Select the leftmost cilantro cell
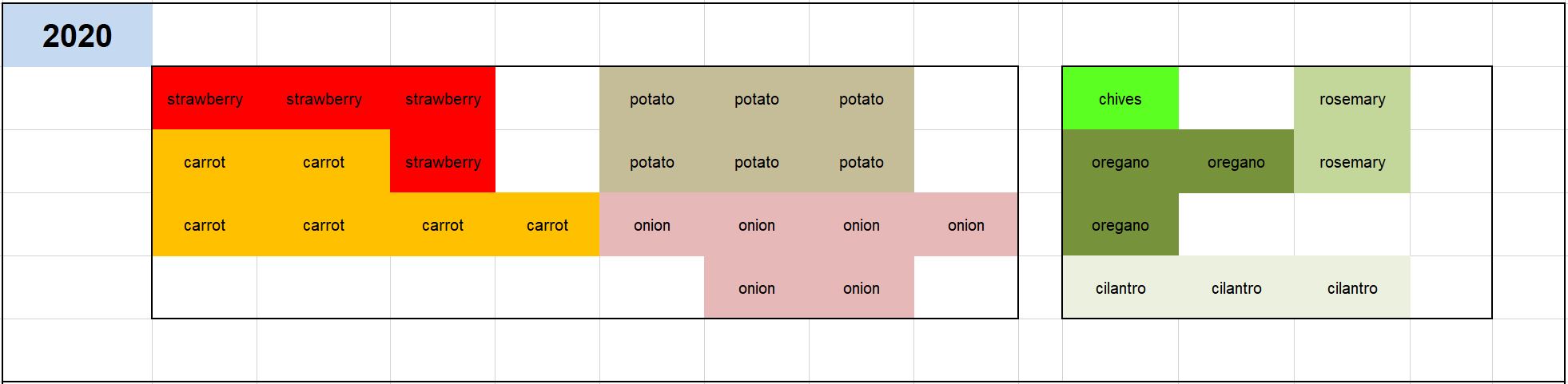The image size is (1568, 384). [x=1120, y=287]
